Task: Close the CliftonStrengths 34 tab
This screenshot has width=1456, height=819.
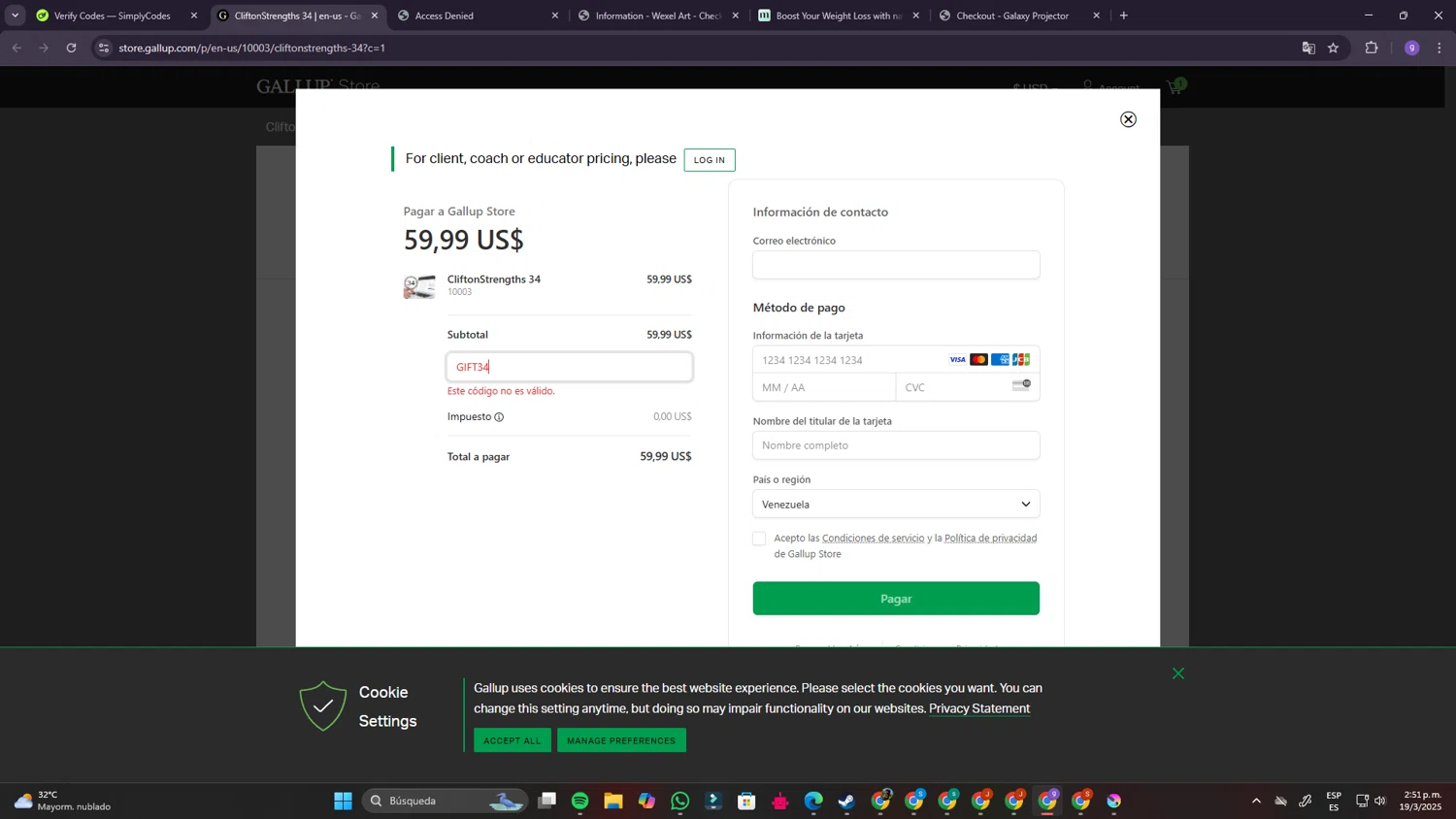Action: (375, 16)
